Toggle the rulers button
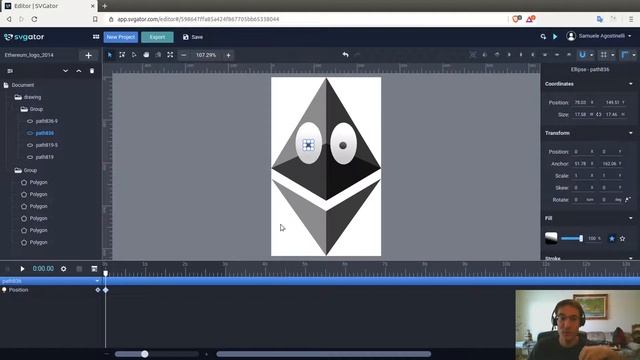This screenshot has height=360, width=640. pos(625,55)
